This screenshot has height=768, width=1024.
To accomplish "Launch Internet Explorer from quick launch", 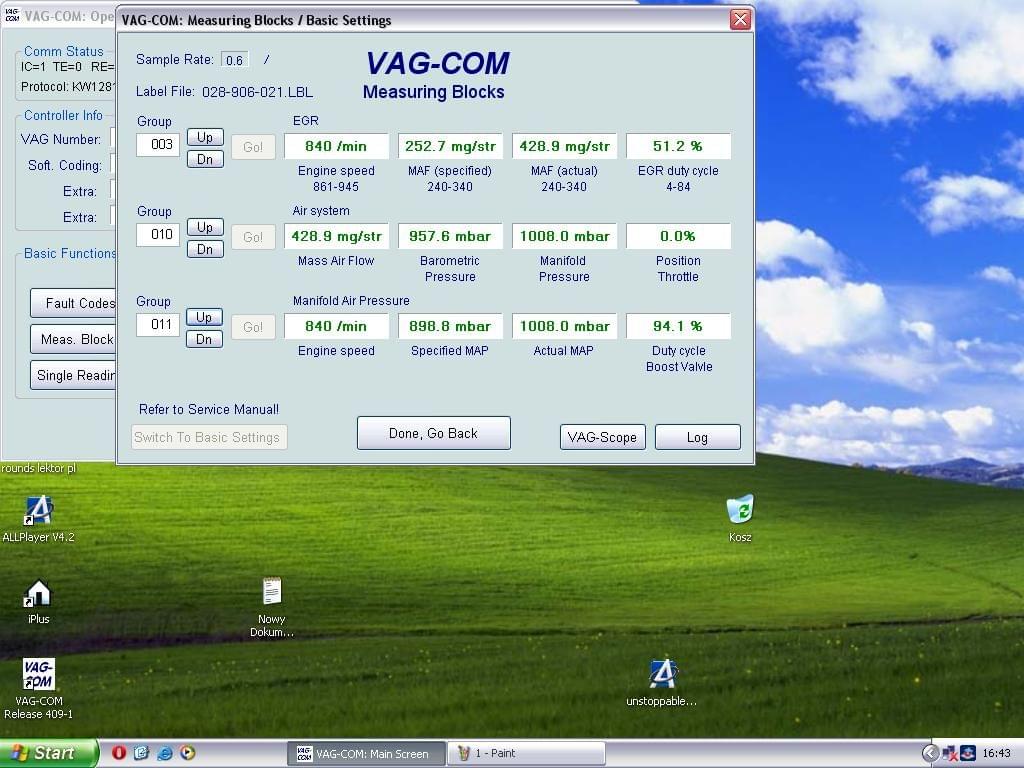I will (165, 753).
